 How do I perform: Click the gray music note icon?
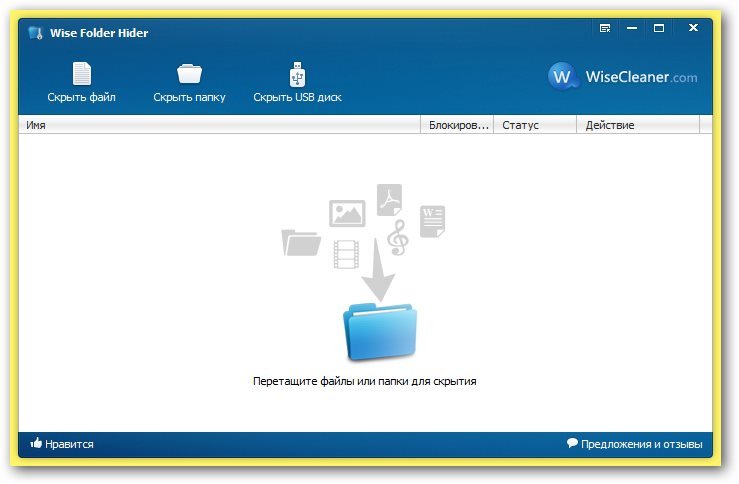tap(398, 238)
